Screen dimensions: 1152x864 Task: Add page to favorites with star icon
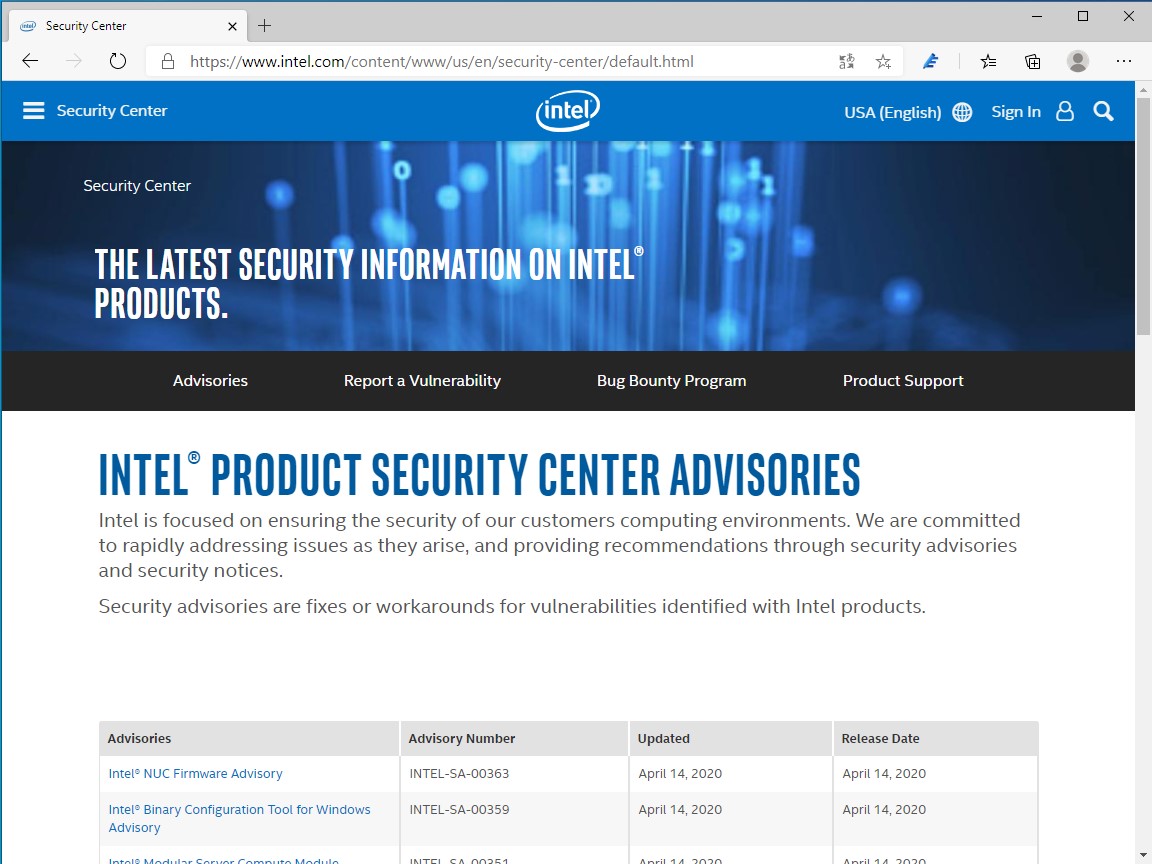coord(883,61)
